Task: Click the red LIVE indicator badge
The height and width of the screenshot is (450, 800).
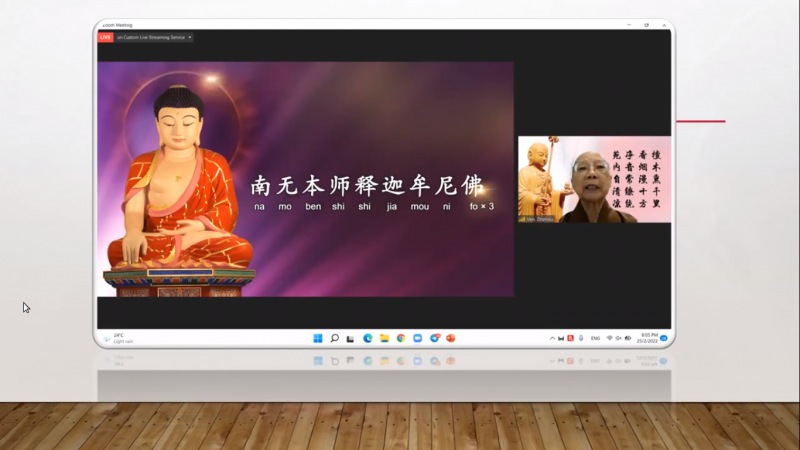Action: coord(105,37)
